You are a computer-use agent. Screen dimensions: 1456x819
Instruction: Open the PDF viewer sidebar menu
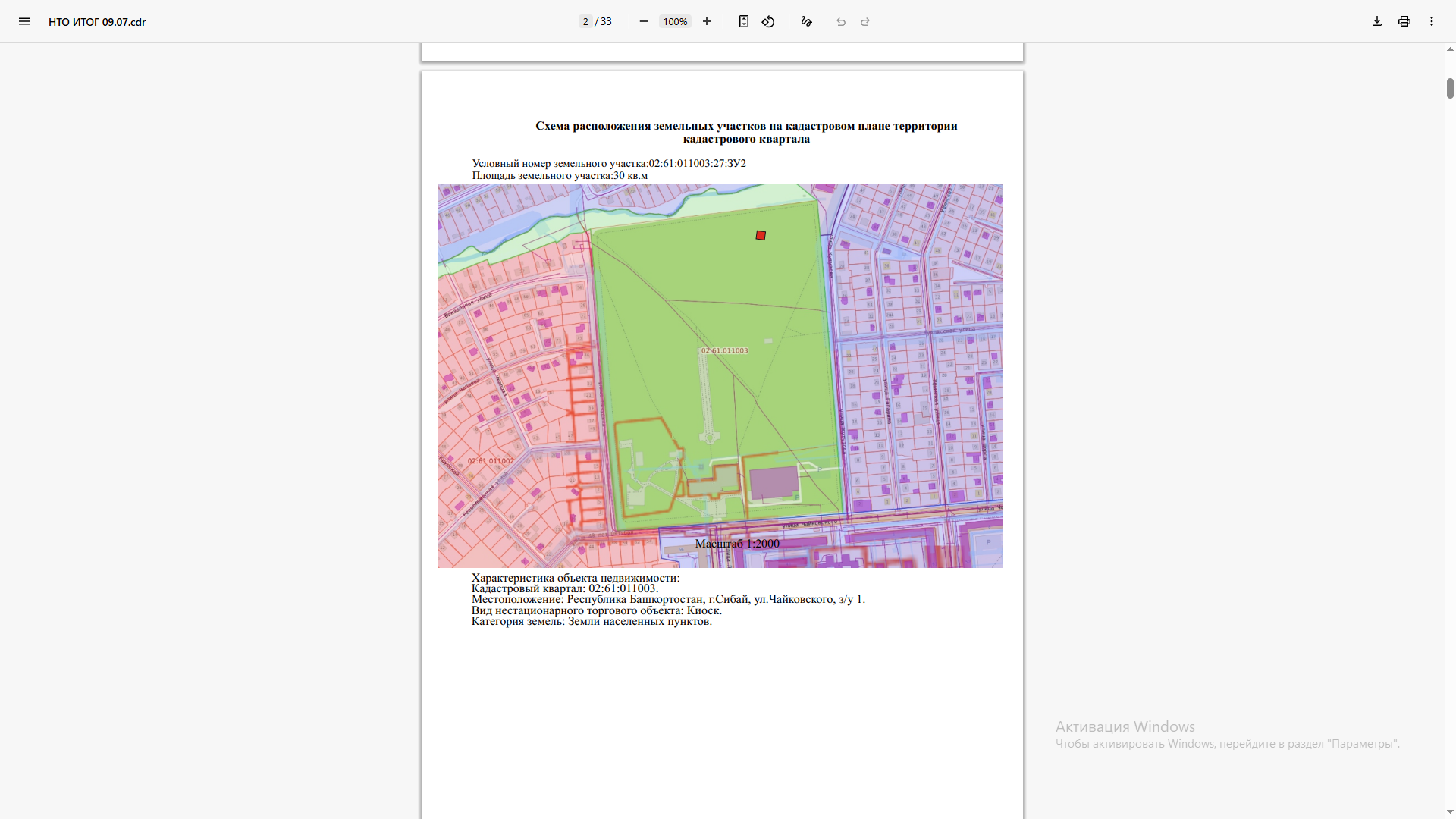tap(24, 21)
